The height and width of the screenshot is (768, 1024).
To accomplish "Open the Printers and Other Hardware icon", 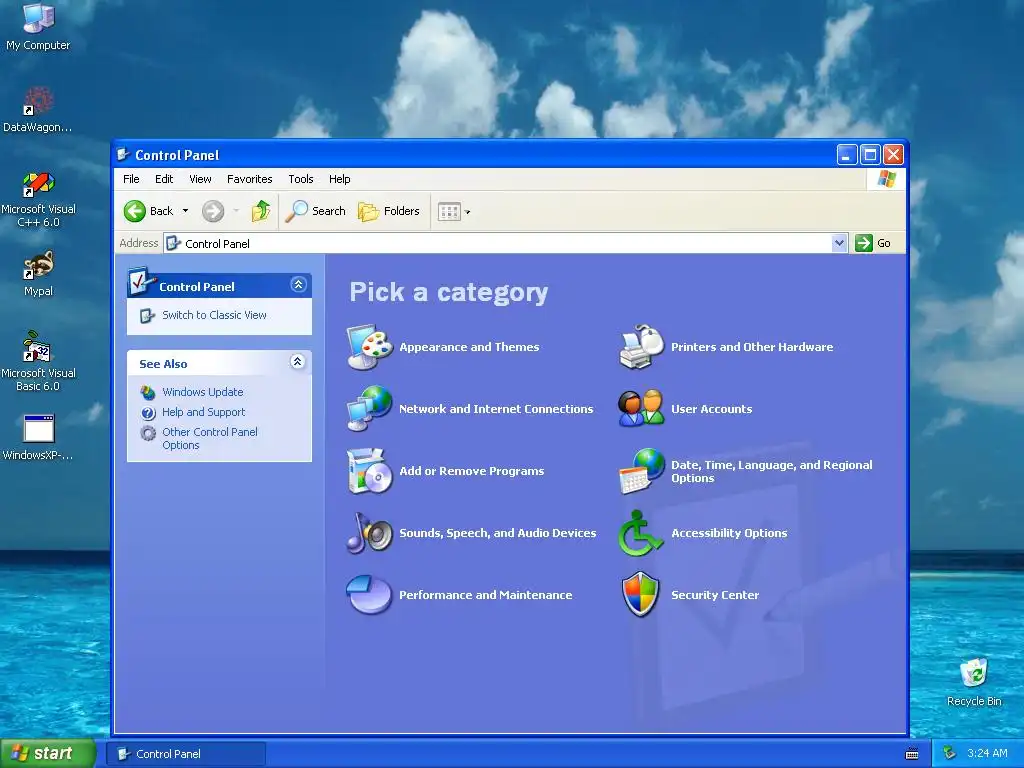I will (x=641, y=347).
